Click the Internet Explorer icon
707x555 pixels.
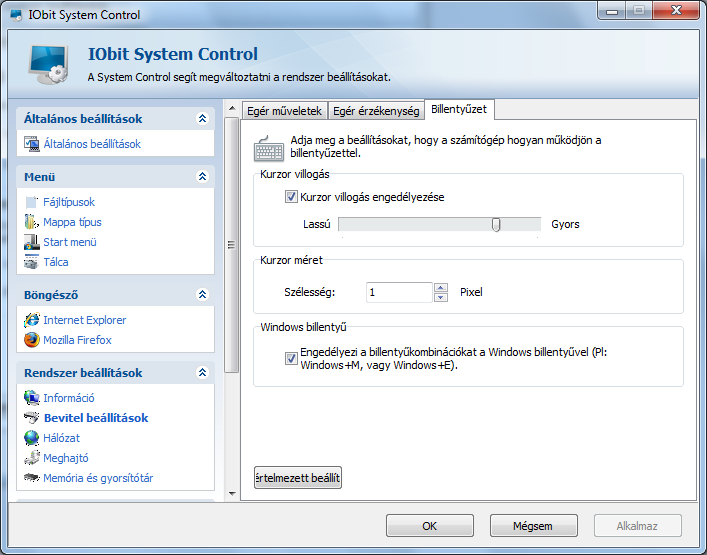32,320
